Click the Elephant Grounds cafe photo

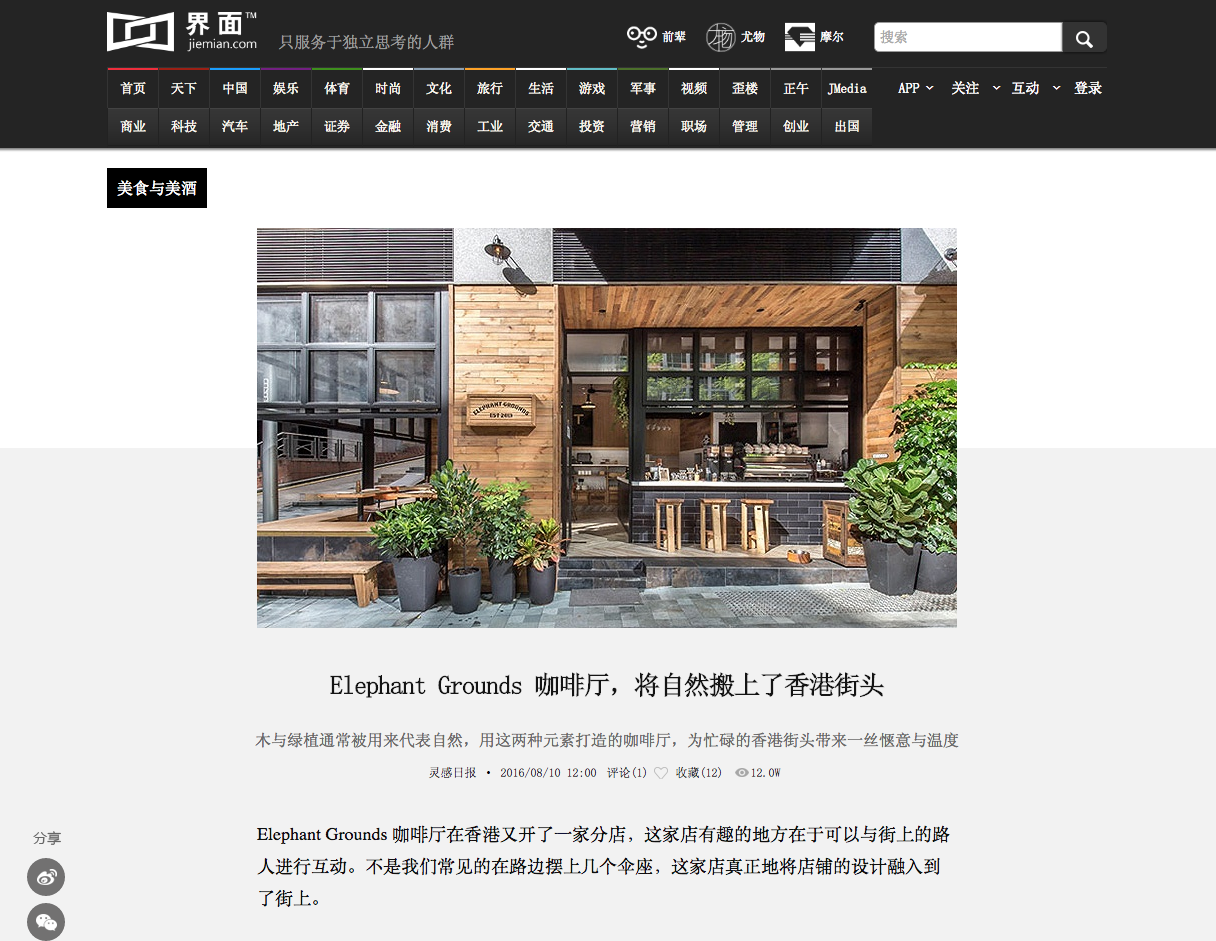click(x=607, y=428)
